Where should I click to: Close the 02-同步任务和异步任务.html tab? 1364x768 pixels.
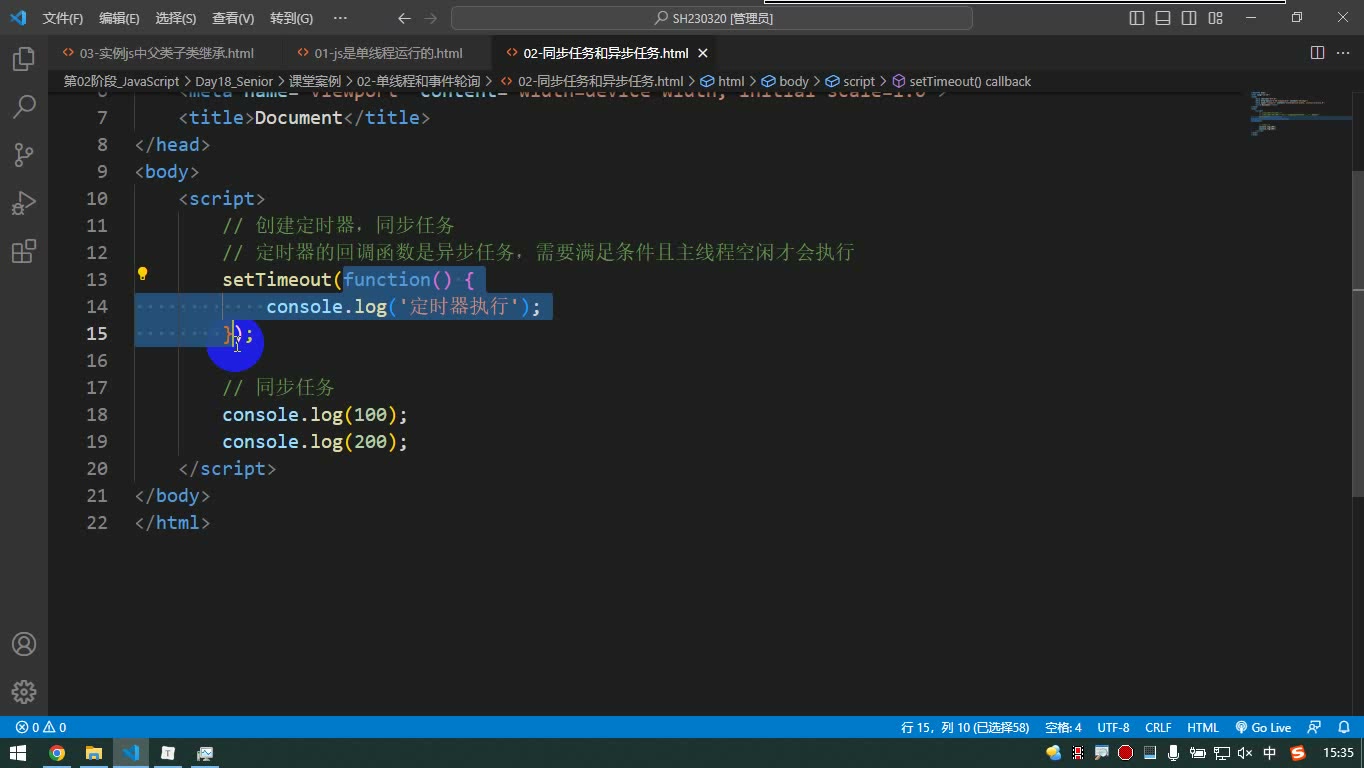pos(703,53)
